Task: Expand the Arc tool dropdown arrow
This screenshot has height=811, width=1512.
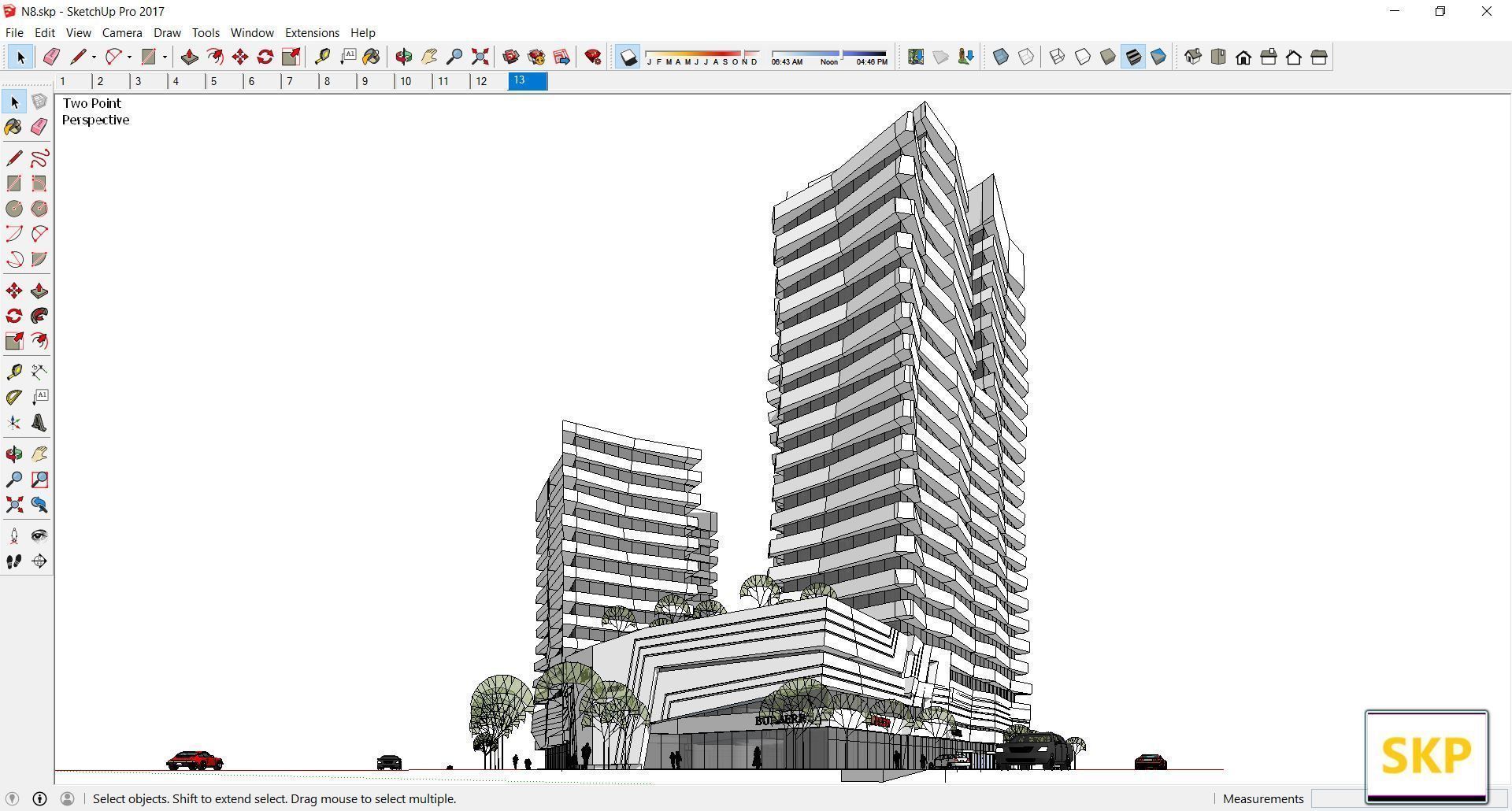Action: point(129,57)
